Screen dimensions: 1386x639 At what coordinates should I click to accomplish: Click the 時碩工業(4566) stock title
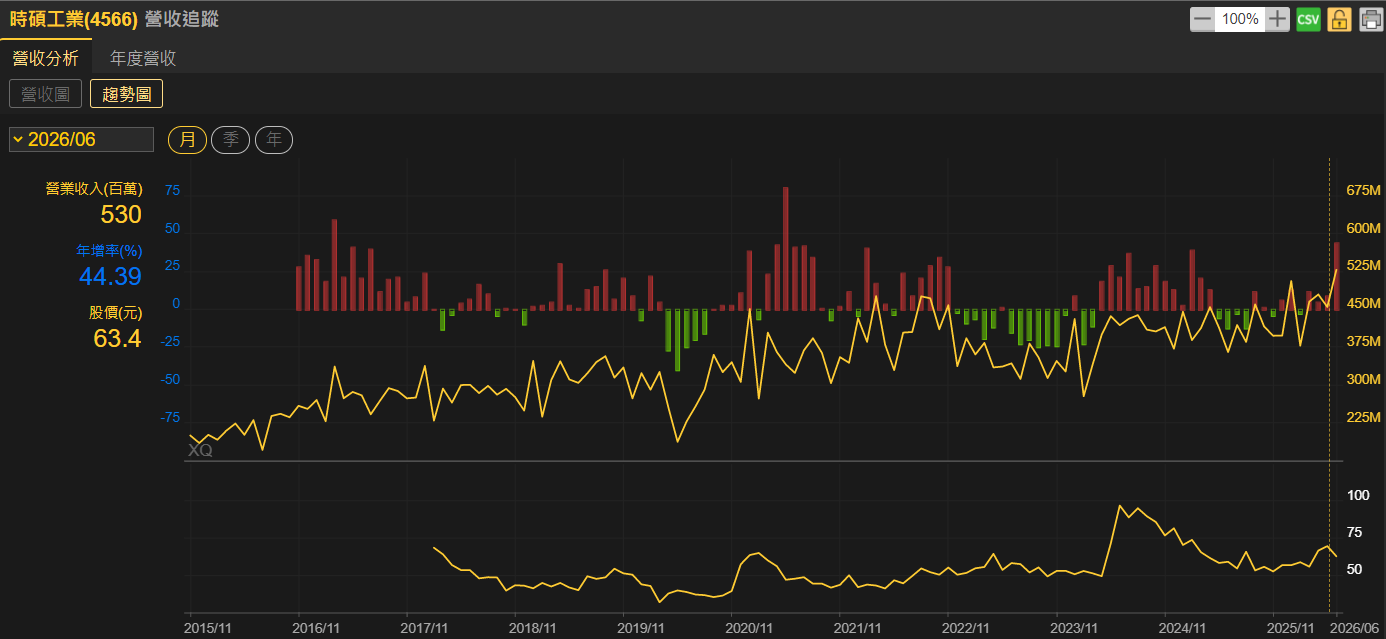pyautogui.click(x=74, y=19)
